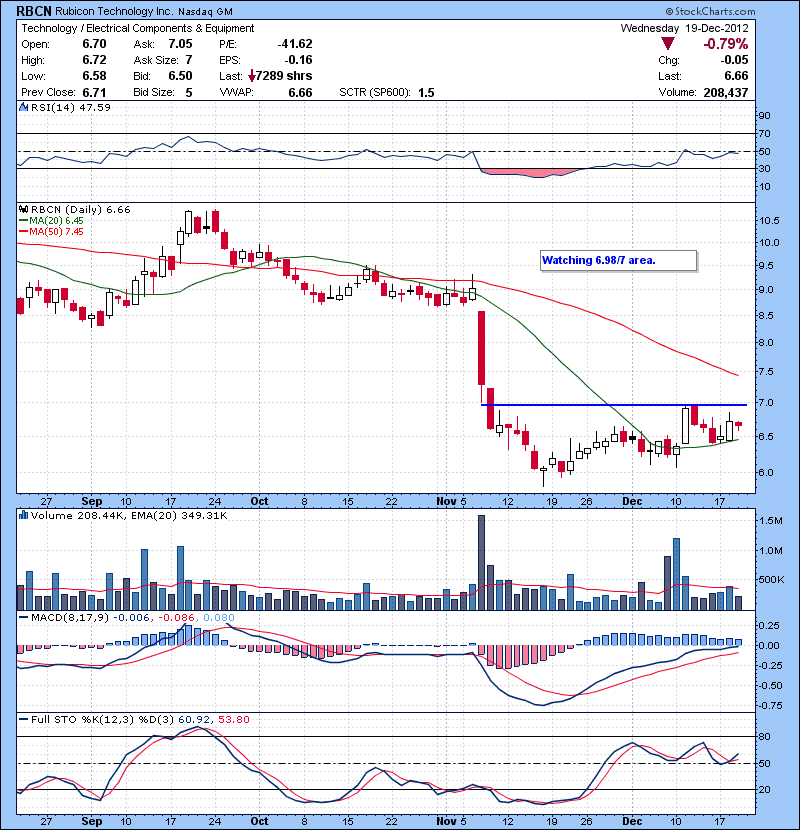Viewport: 800px width, 830px height.
Task: Click the 1.0M volume scale label
Action: point(770,551)
